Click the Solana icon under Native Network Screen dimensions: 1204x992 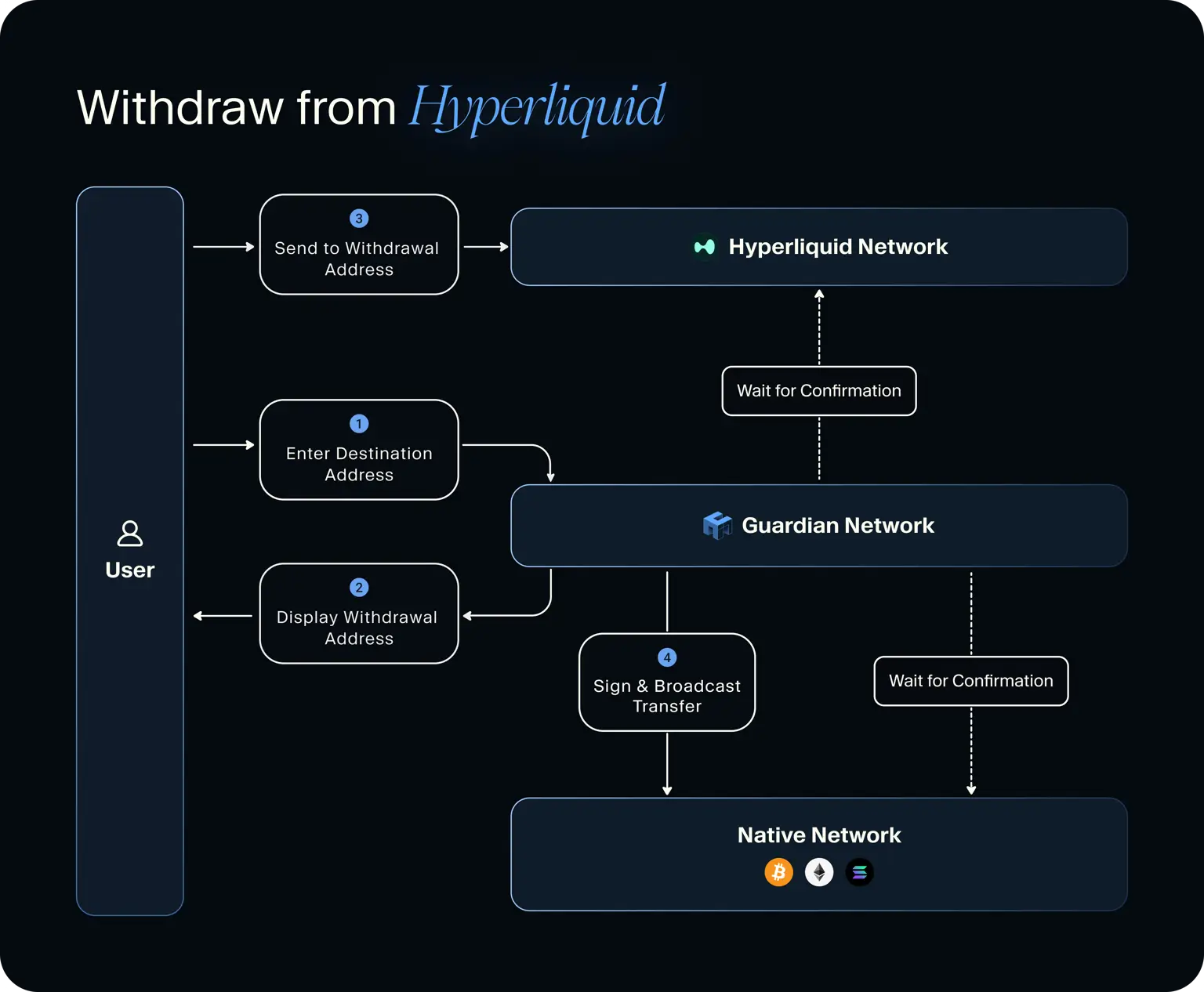[x=860, y=872]
